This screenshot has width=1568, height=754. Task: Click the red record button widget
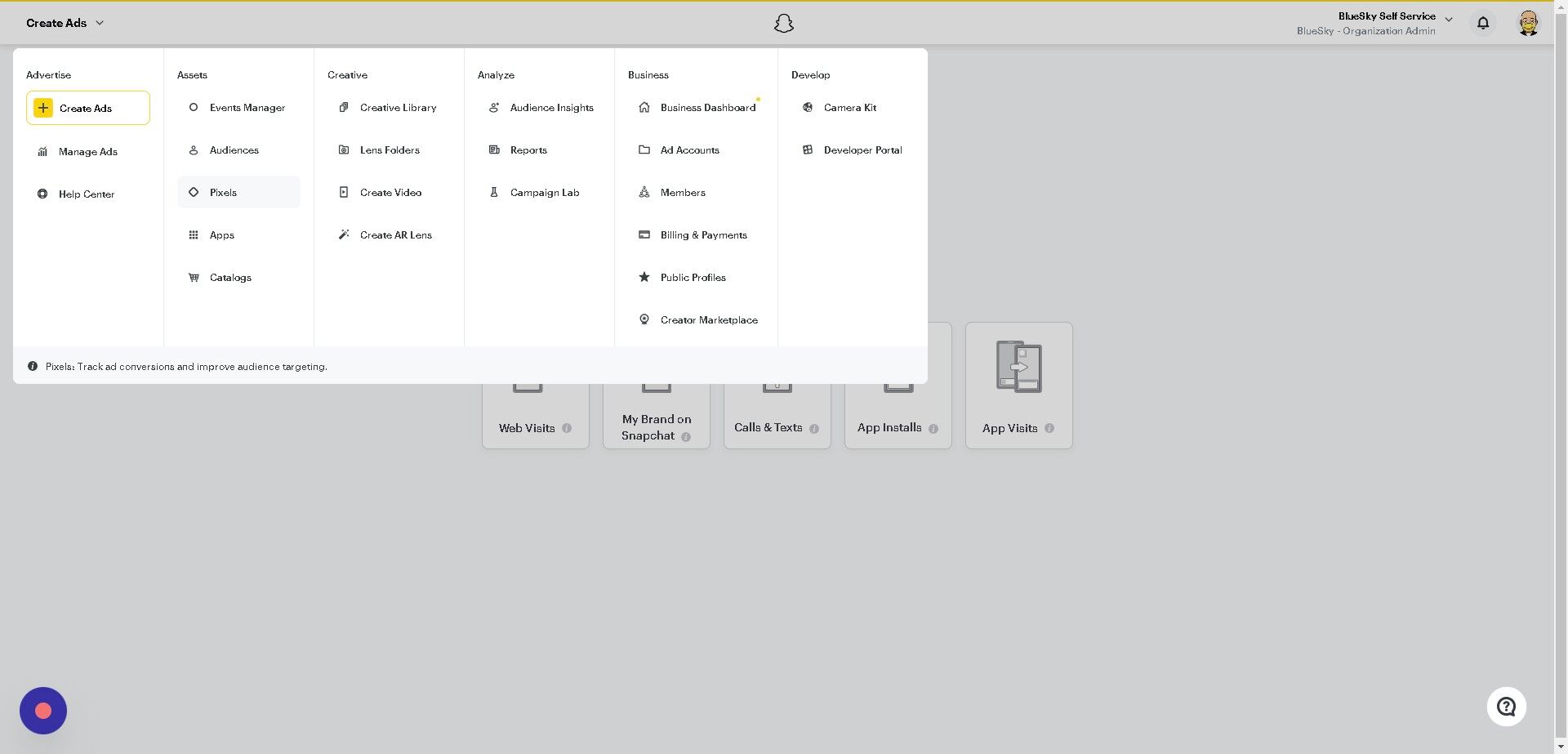point(43,711)
